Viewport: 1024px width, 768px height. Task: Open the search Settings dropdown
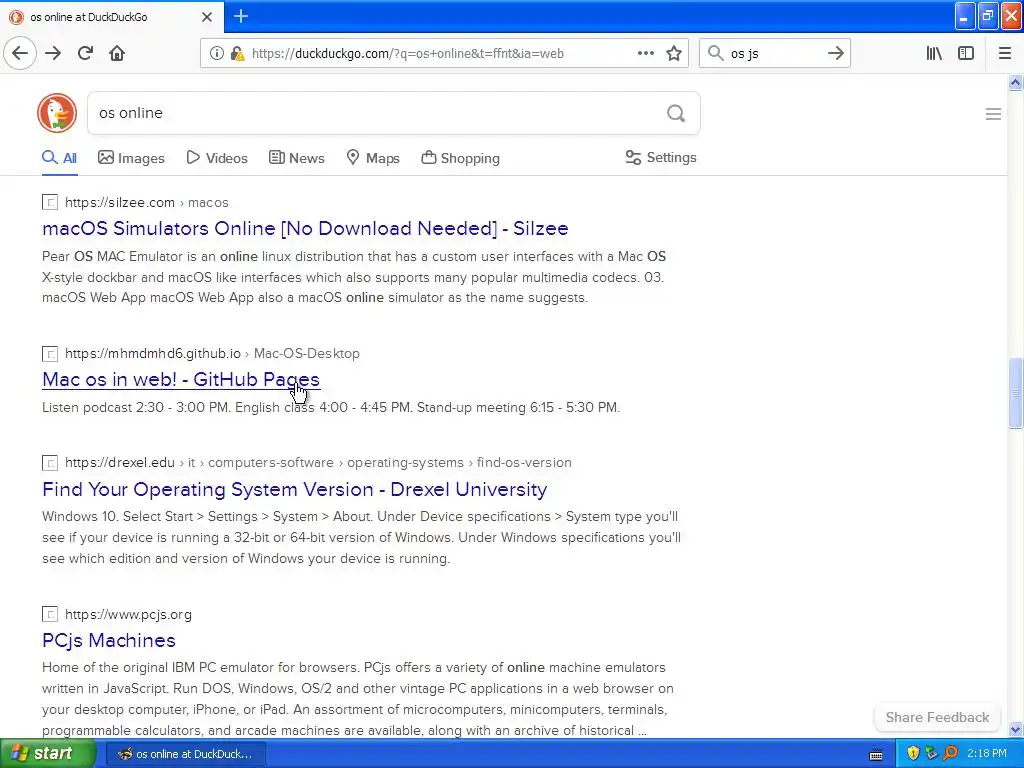(661, 157)
